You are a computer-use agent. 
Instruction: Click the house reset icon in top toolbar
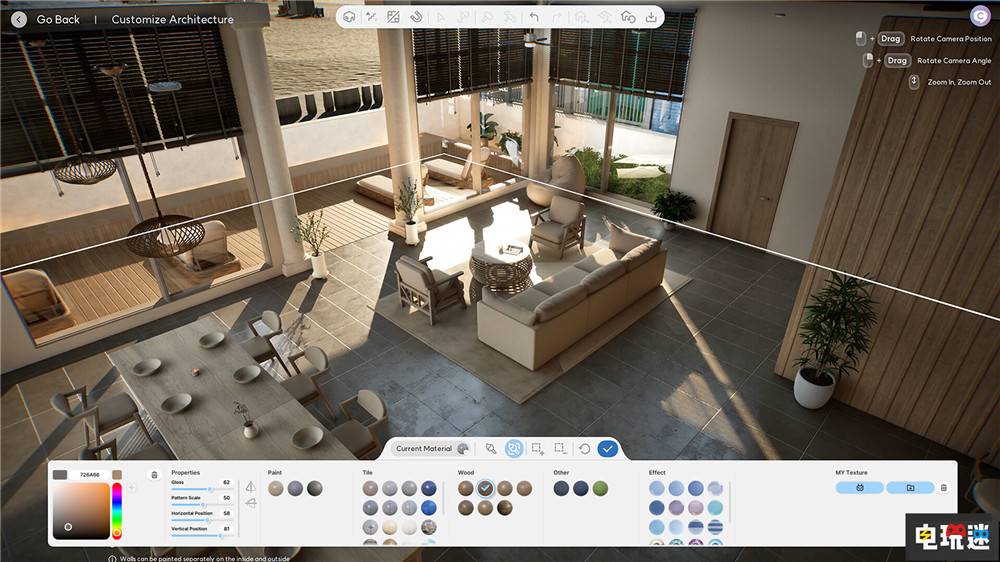pos(628,17)
